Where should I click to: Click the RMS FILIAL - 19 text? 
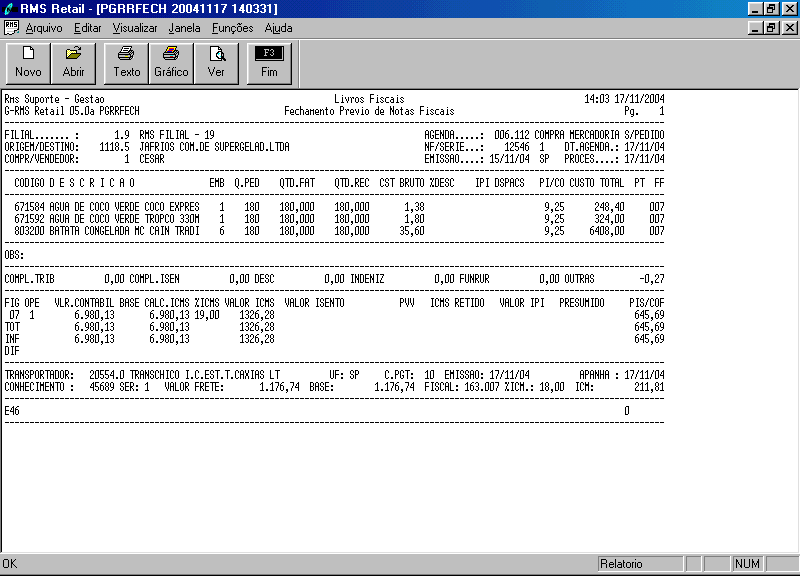pos(177,135)
